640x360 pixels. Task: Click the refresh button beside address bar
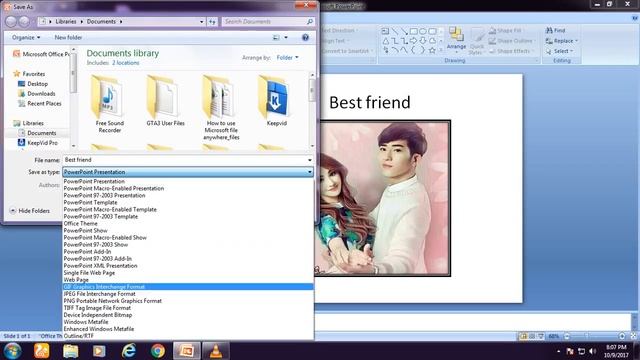(x=212, y=21)
